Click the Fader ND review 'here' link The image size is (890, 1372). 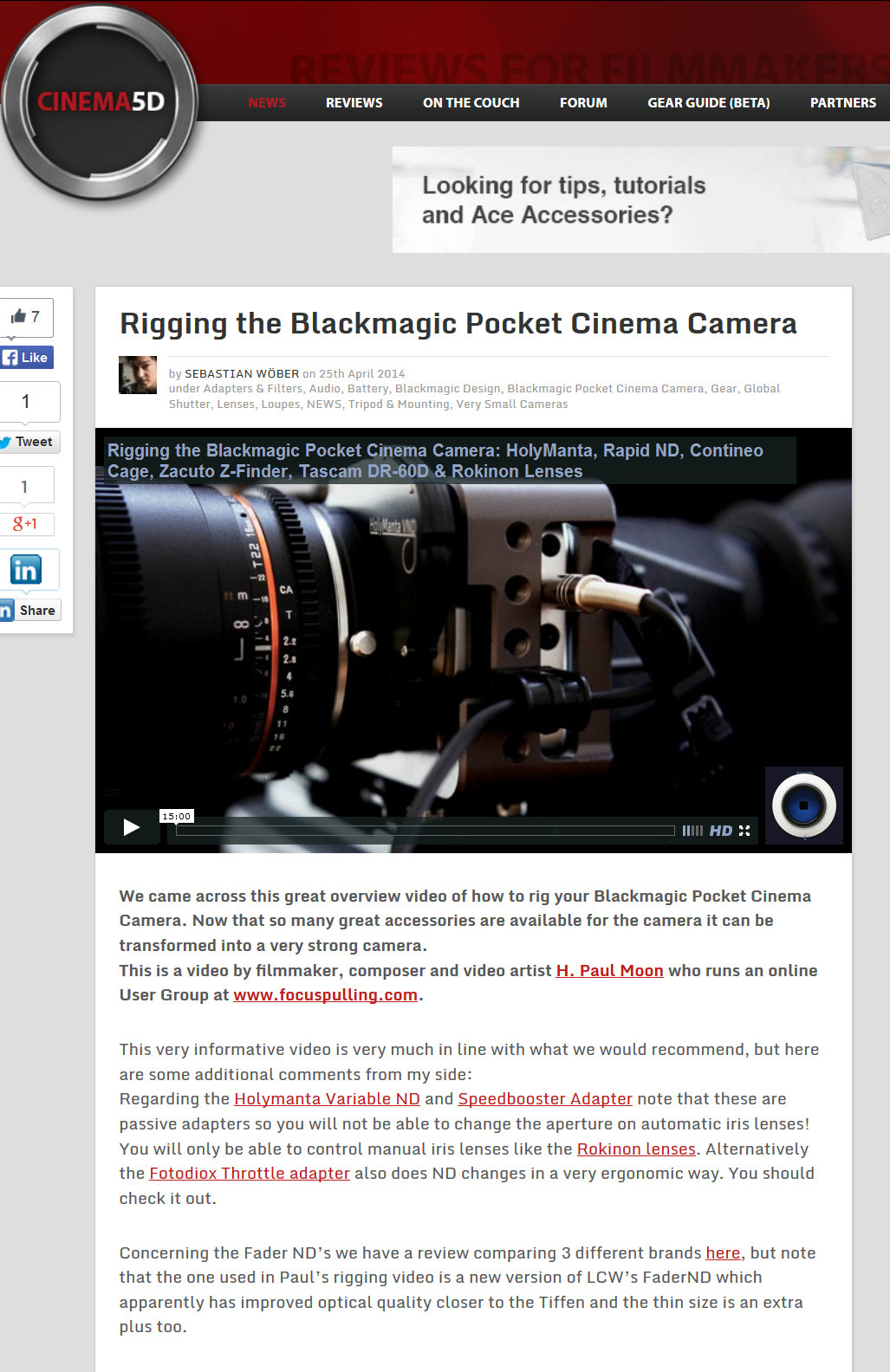click(724, 1253)
